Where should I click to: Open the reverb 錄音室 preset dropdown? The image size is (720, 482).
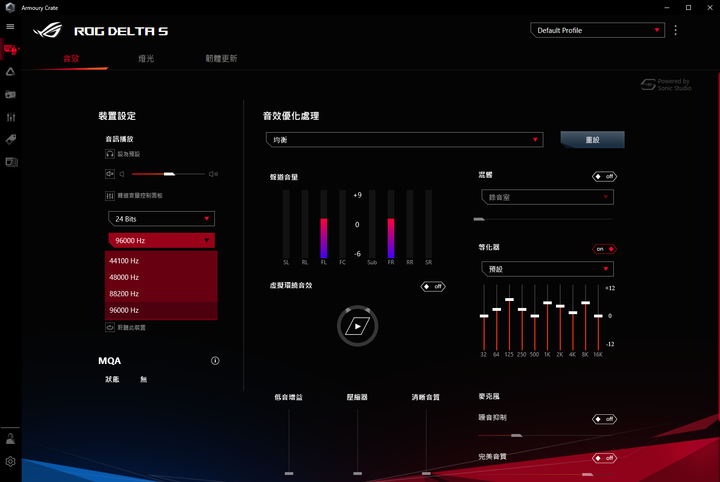tap(547, 197)
